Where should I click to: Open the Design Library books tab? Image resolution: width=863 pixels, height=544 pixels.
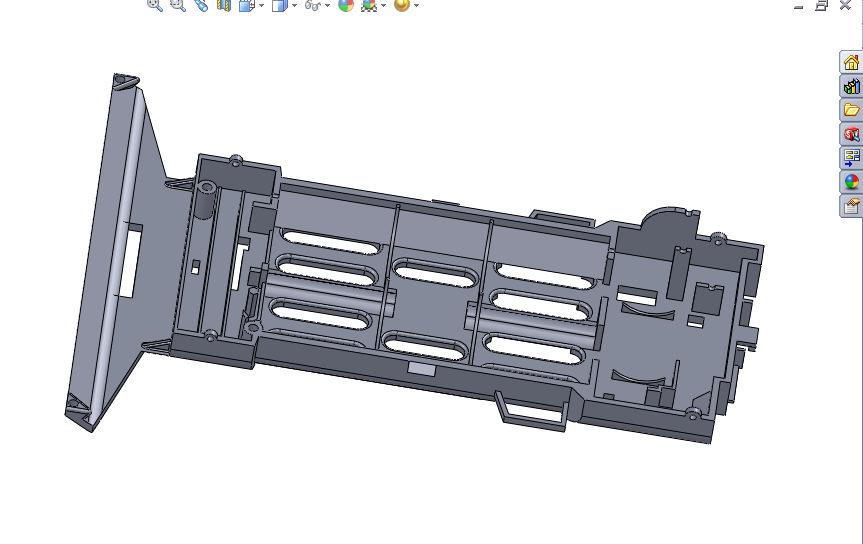click(851, 86)
